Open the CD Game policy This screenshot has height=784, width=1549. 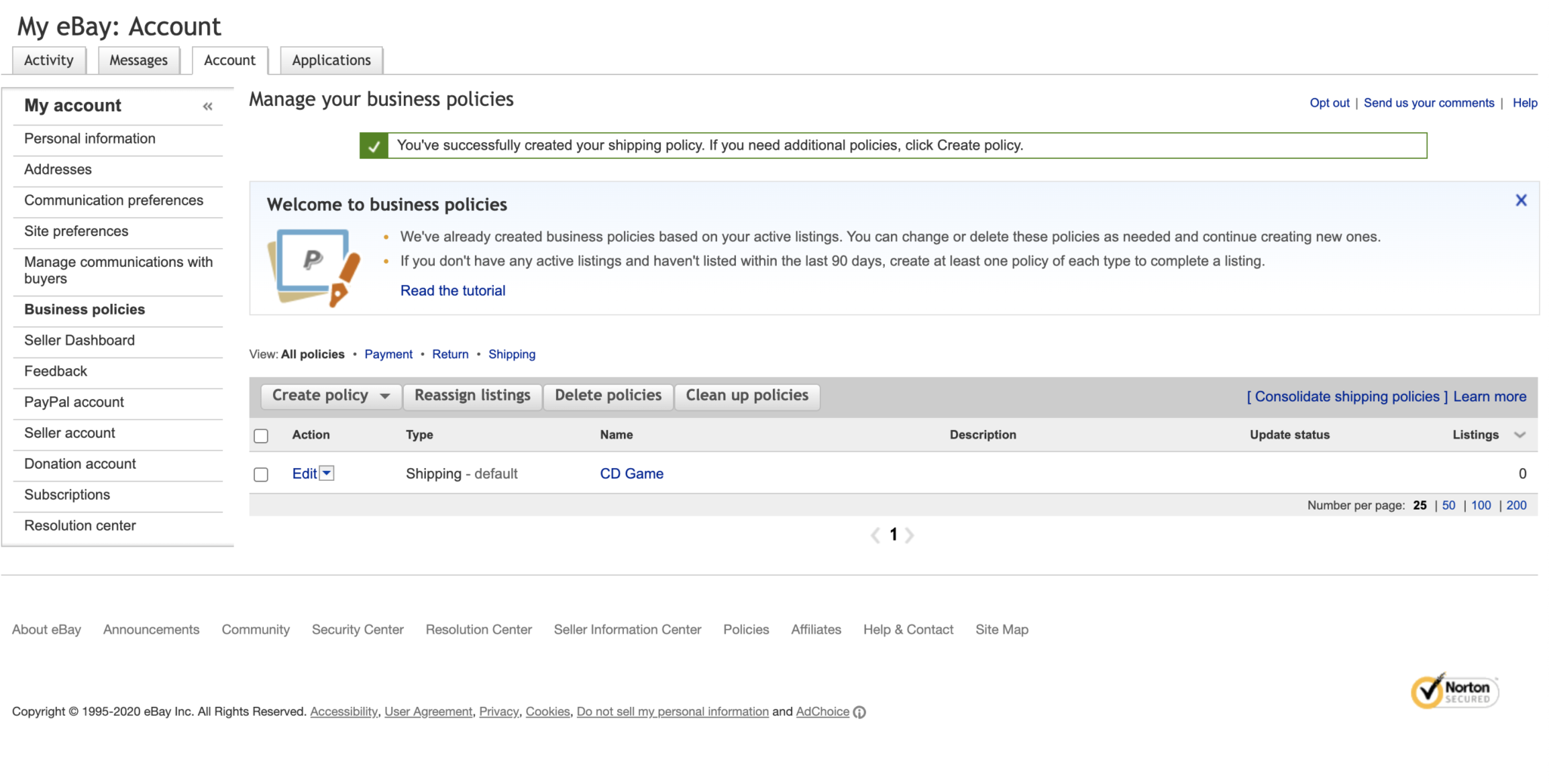631,474
